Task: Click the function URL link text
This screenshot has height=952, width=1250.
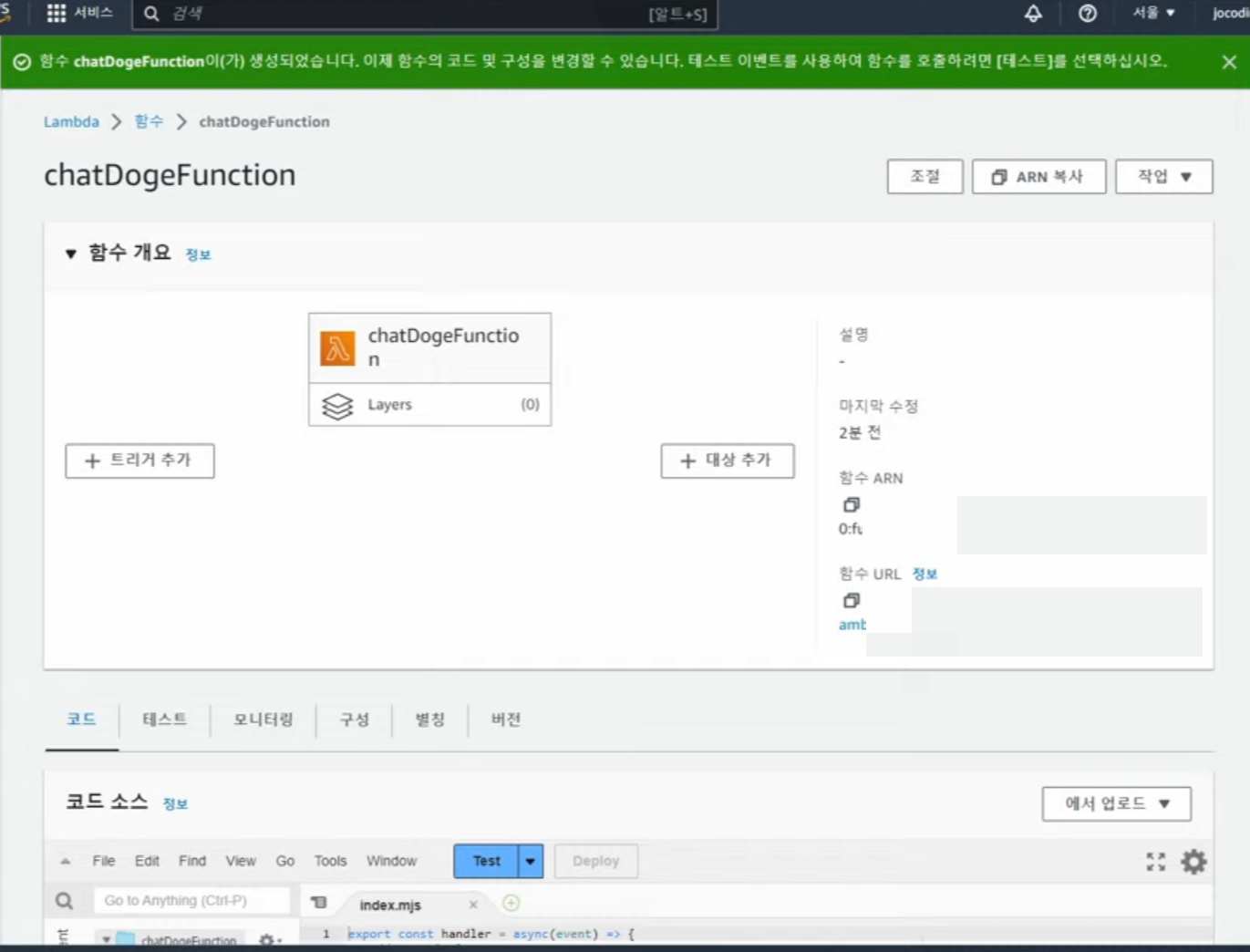Action: (852, 625)
